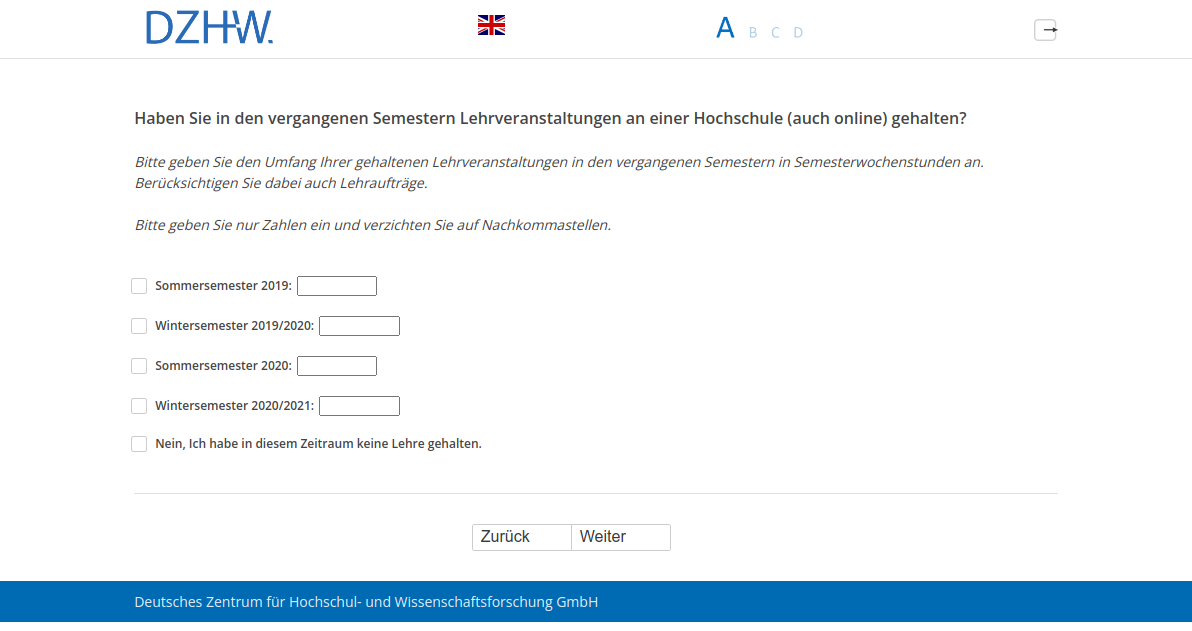Focus the Wintersemester 2019/2020 input field

359,326
